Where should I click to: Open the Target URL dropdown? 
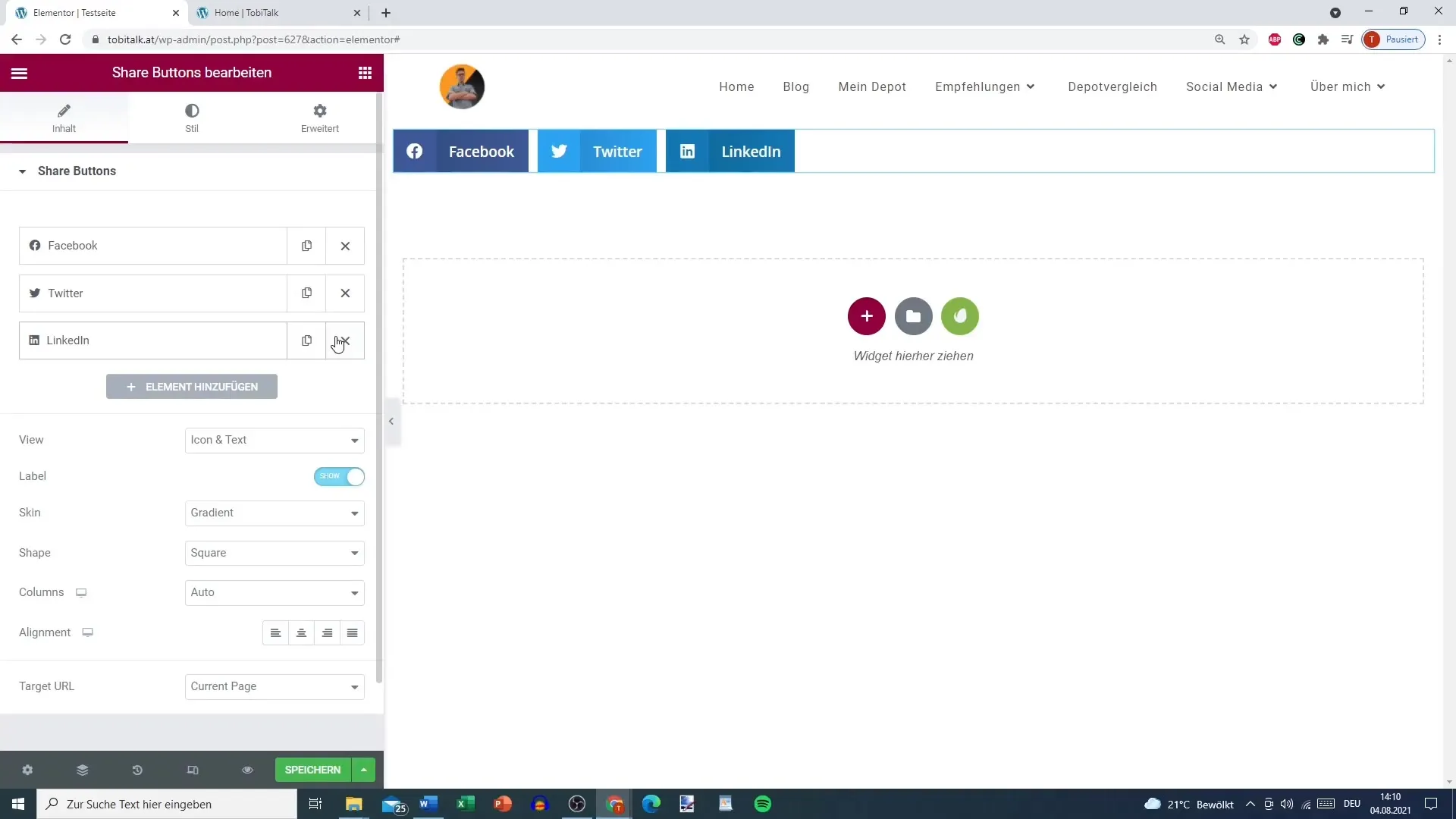[275, 687]
